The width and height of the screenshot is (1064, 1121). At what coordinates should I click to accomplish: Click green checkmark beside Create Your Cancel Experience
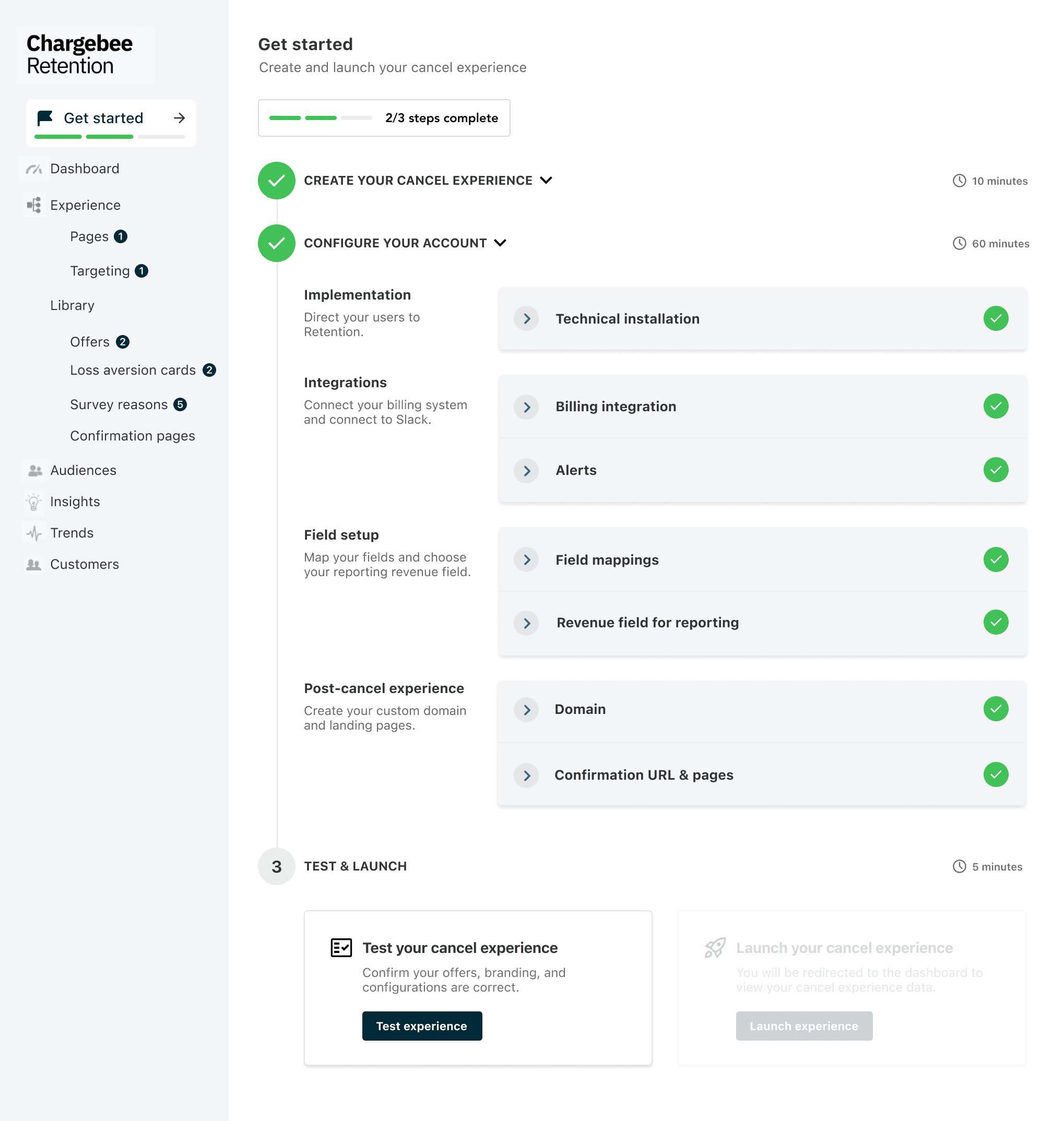[276, 181]
